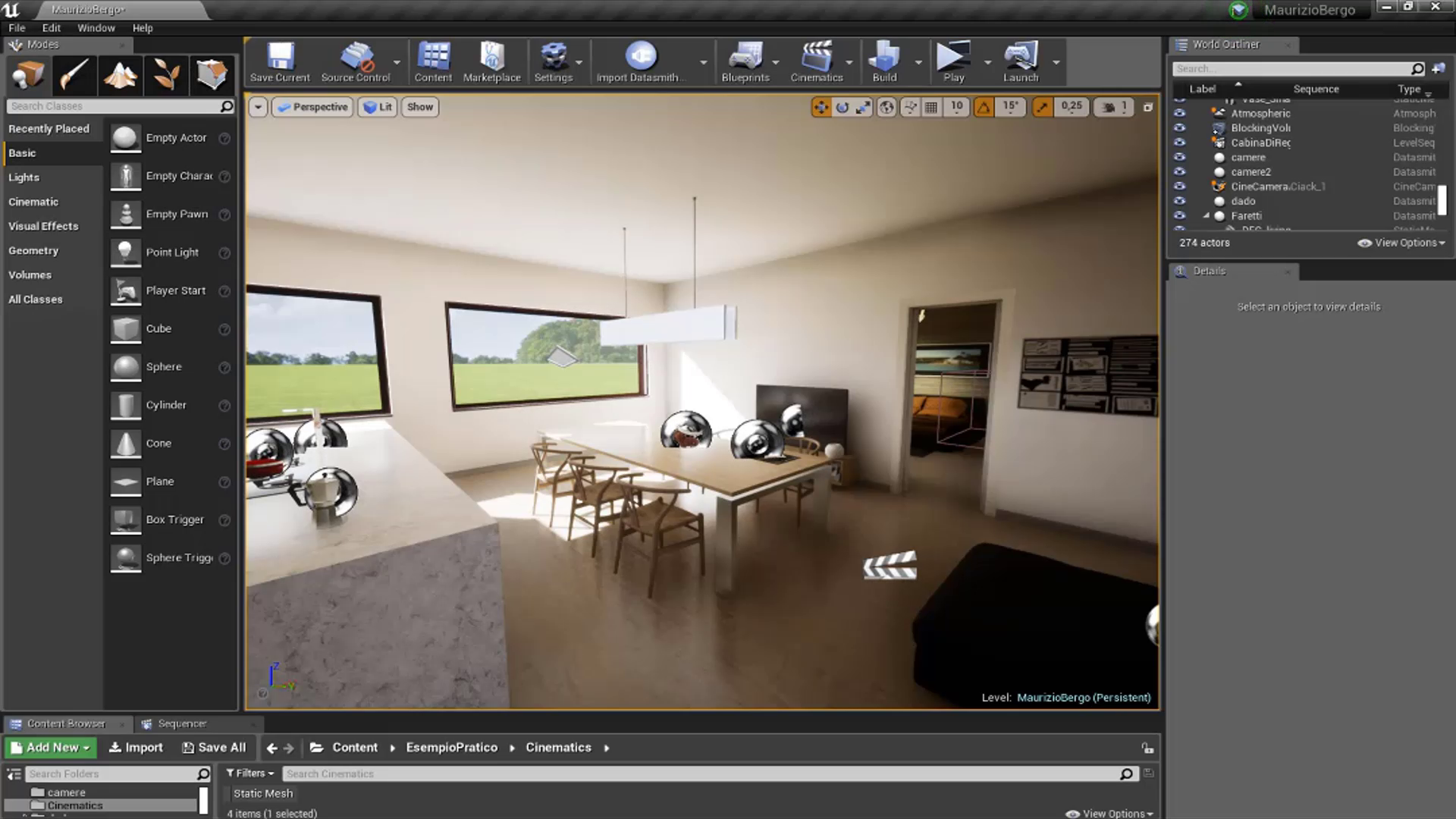The width and height of the screenshot is (1456, 819).
Task: Click the Play toolbar icon
Action: (953, 61)
